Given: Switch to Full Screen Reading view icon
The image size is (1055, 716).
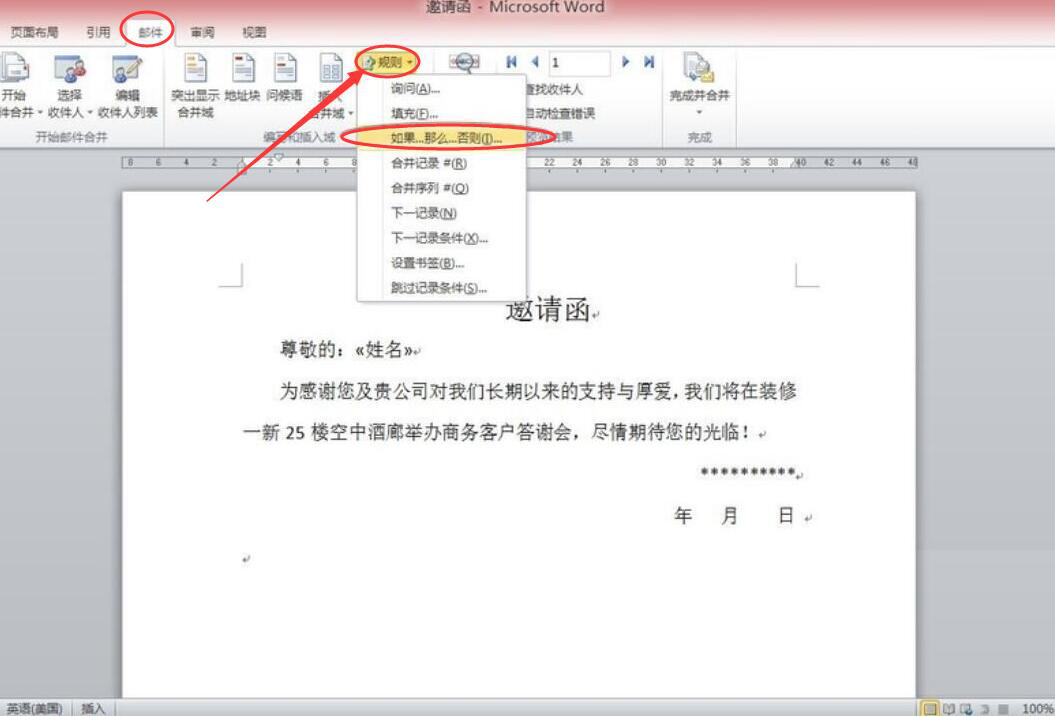Looking at the screenshot, I should point(949,709).
